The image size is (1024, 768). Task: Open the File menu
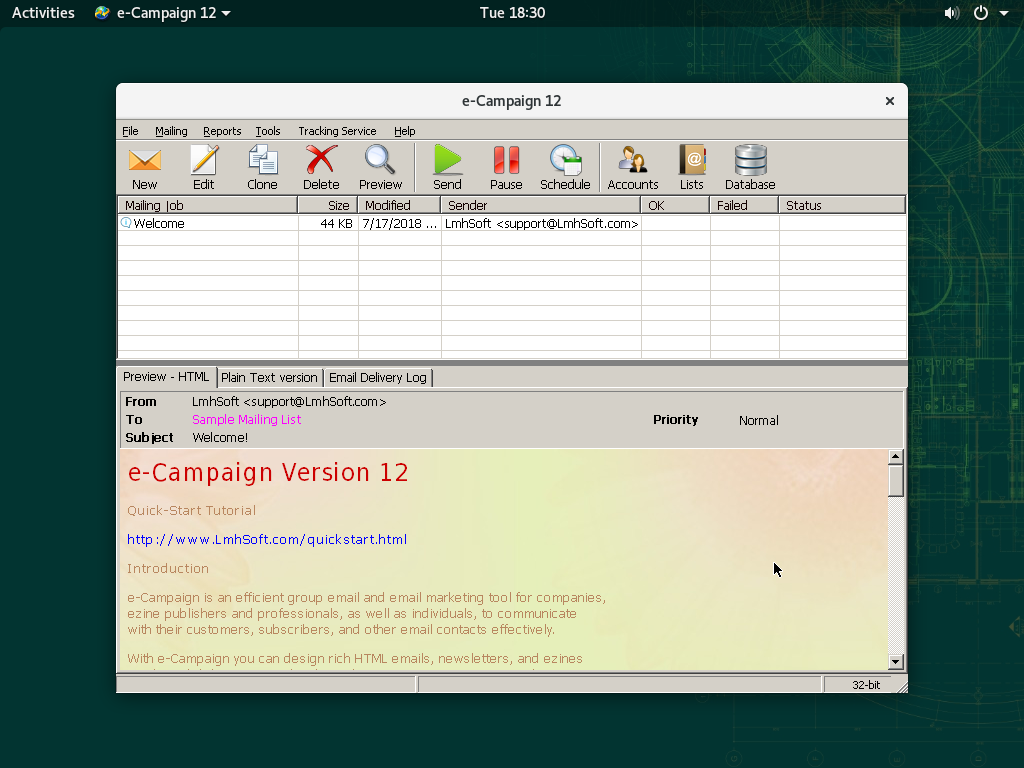tap(130, 131)
